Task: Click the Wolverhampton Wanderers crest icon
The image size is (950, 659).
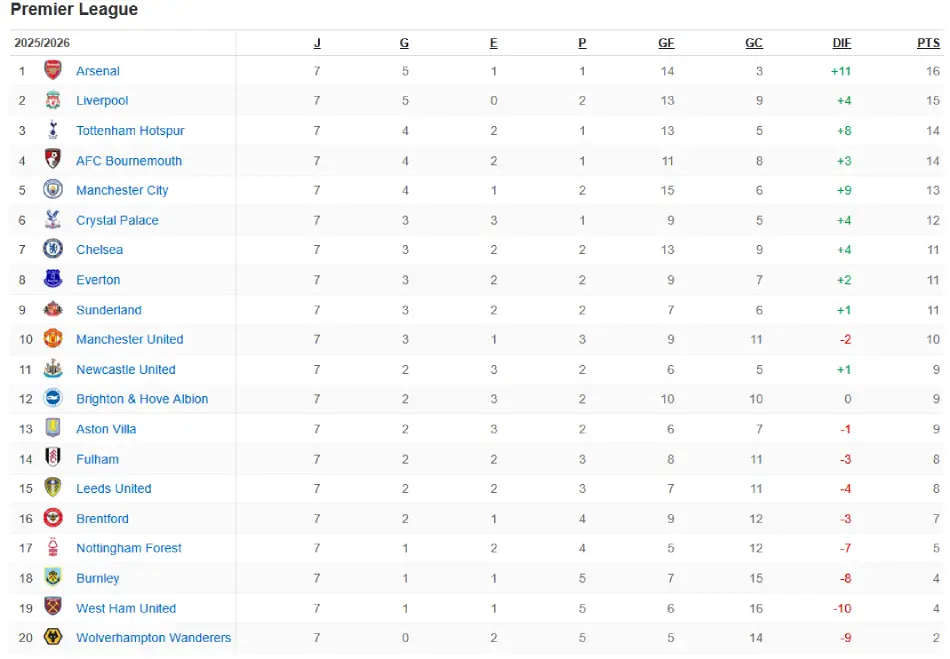Action: click(x=53, y=637)
